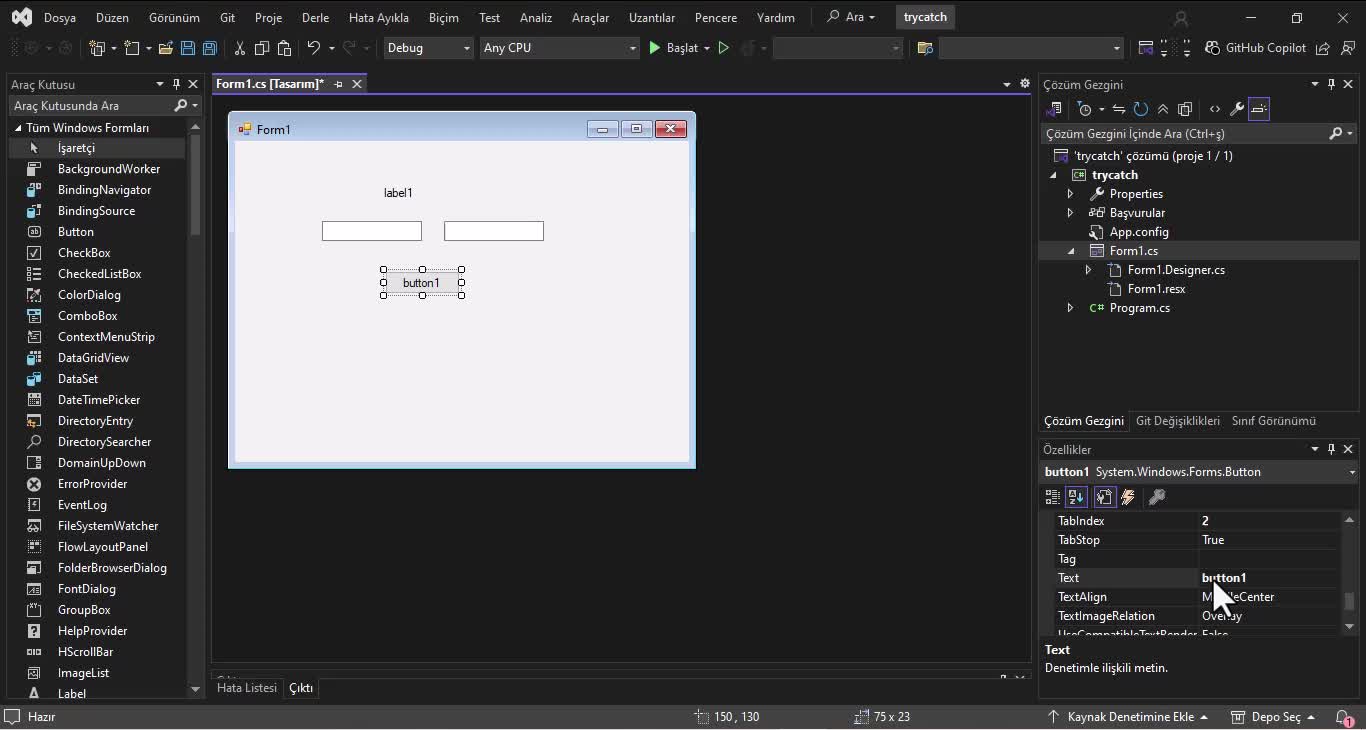Toggle the Properties view button in Özellikler toolbar
Screen dimensions: 1366x730
point(1104,497)
